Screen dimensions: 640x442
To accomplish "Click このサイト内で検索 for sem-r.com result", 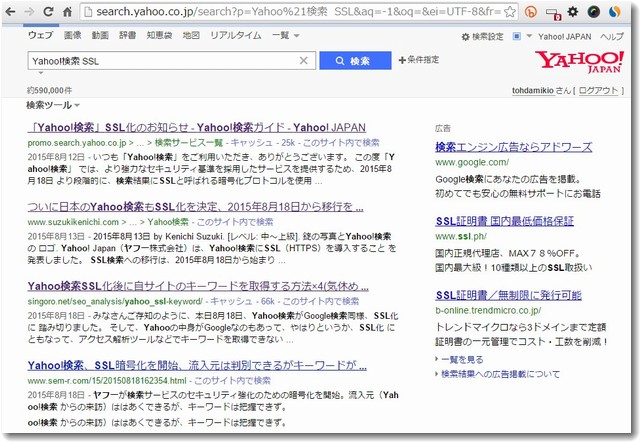I will (232, 380).
